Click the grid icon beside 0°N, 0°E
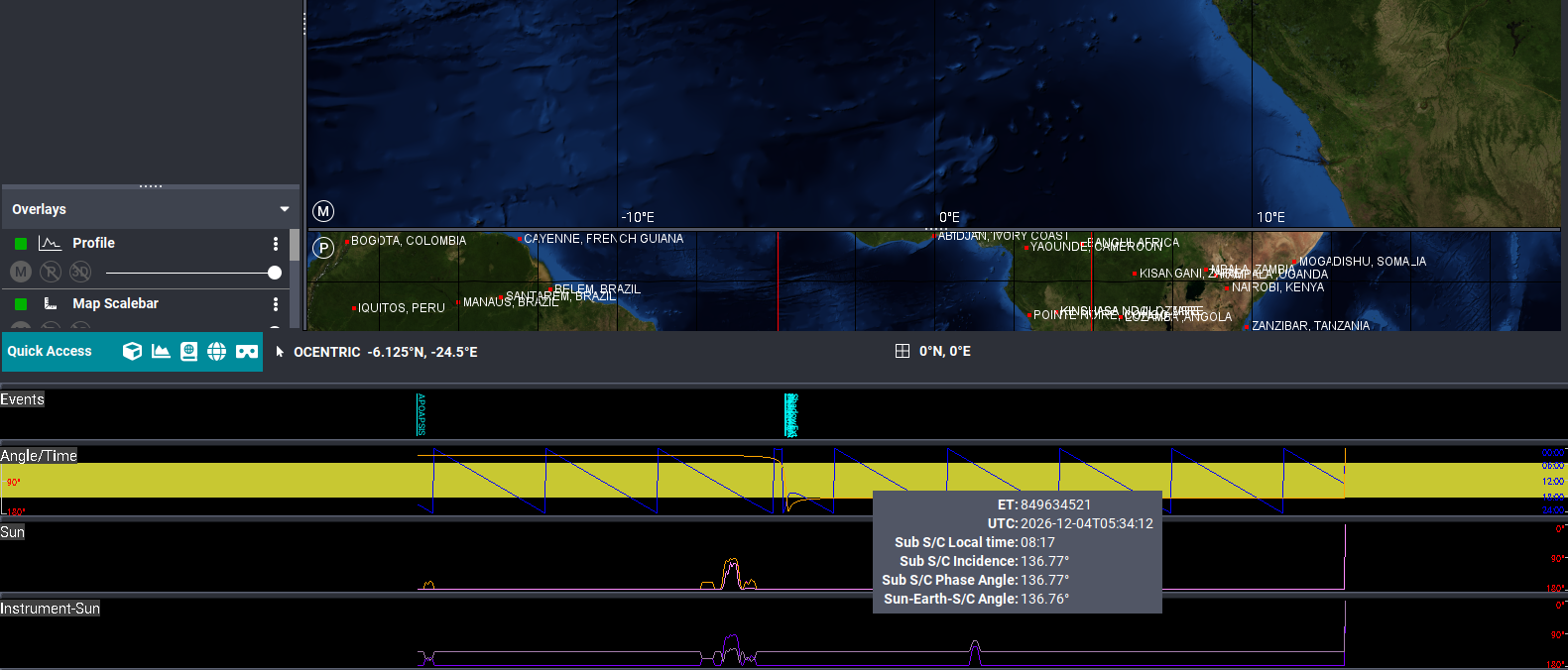Viewport: 1568px width, 670px height. [903, 351]
